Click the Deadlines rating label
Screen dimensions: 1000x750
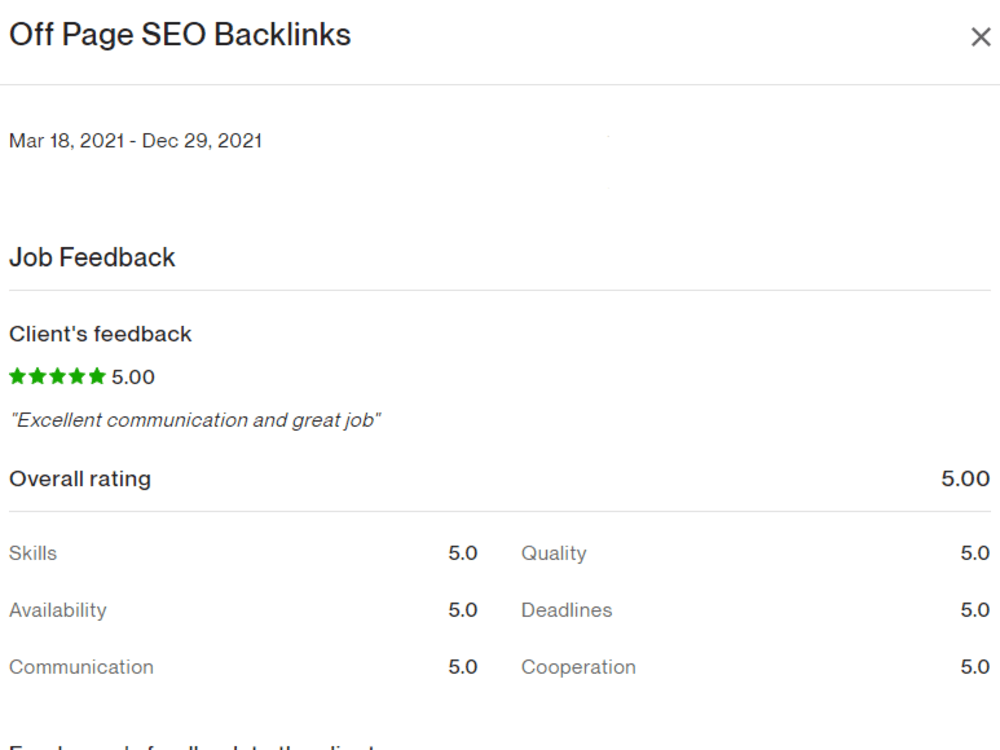pyautogui.click(x=566, y=610)
